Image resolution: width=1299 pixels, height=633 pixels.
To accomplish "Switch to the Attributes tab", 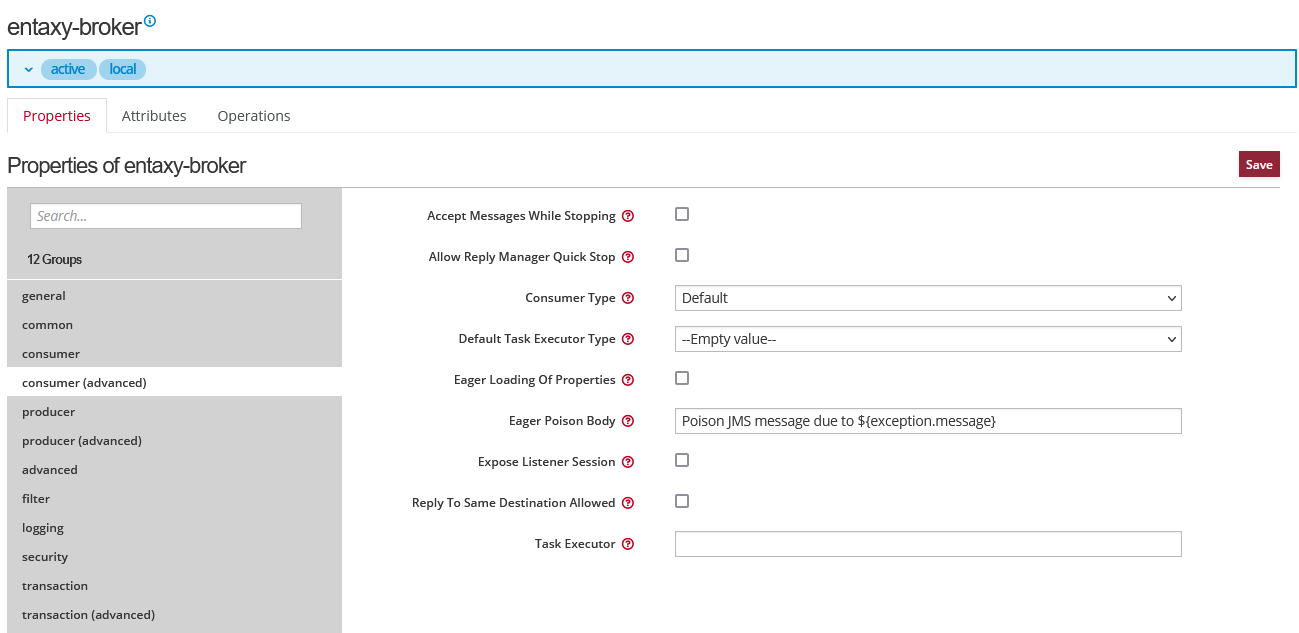I will 154,116.
